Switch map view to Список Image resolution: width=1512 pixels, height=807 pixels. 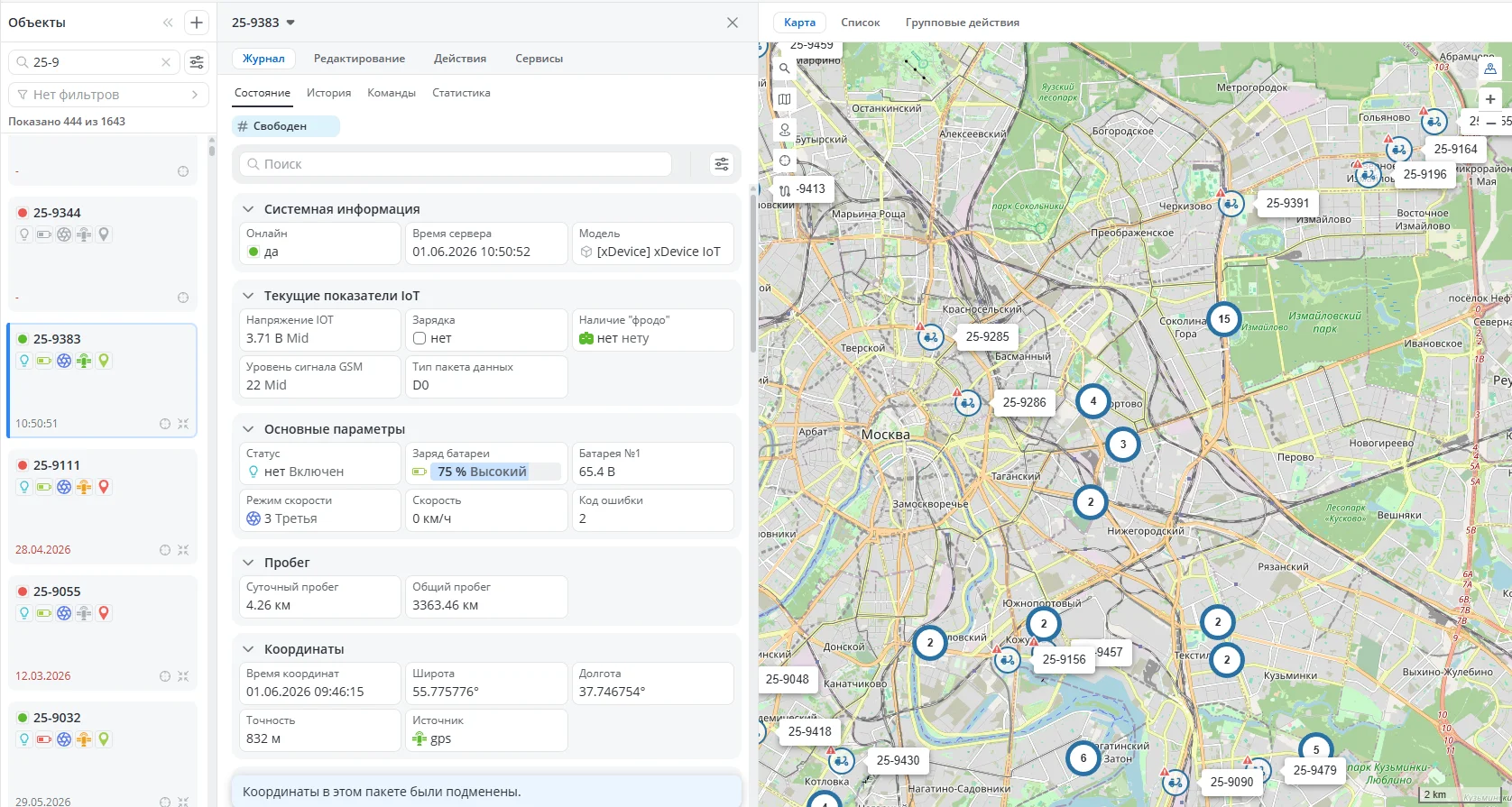pyautogui.click(x=860, y=23)
